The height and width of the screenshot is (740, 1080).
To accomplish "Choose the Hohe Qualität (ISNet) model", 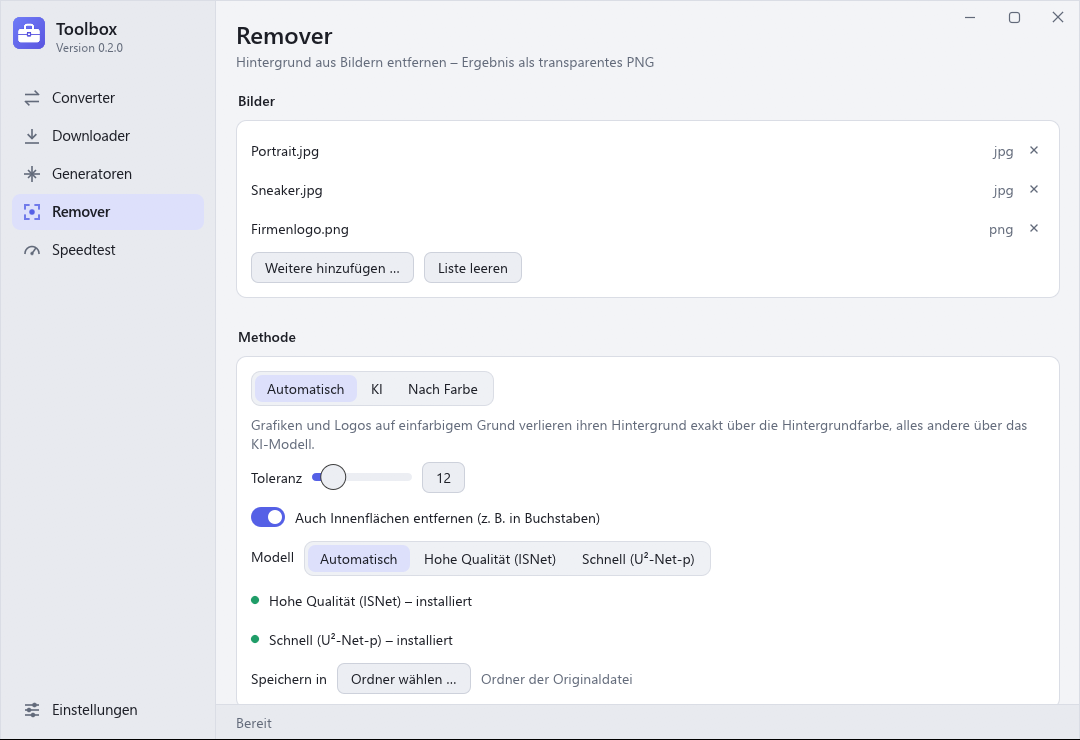I will 490,559.
